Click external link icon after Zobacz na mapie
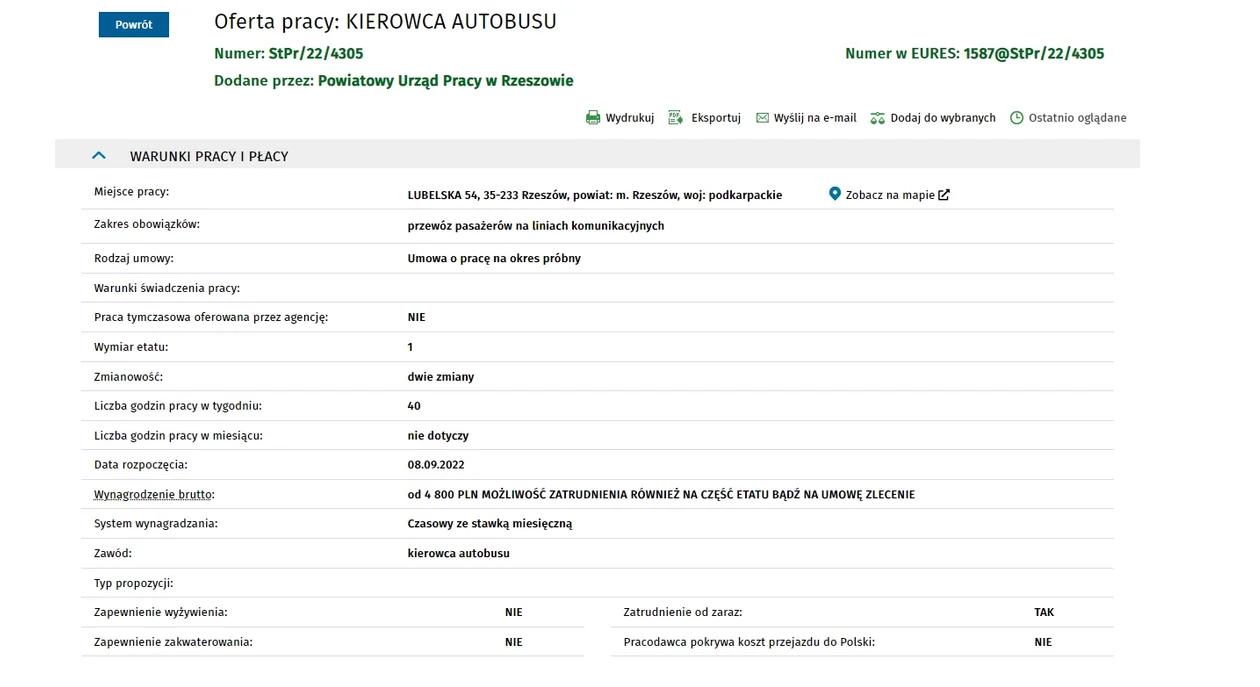This screenshot has width=1260, height=687. (x=944, y=195)
